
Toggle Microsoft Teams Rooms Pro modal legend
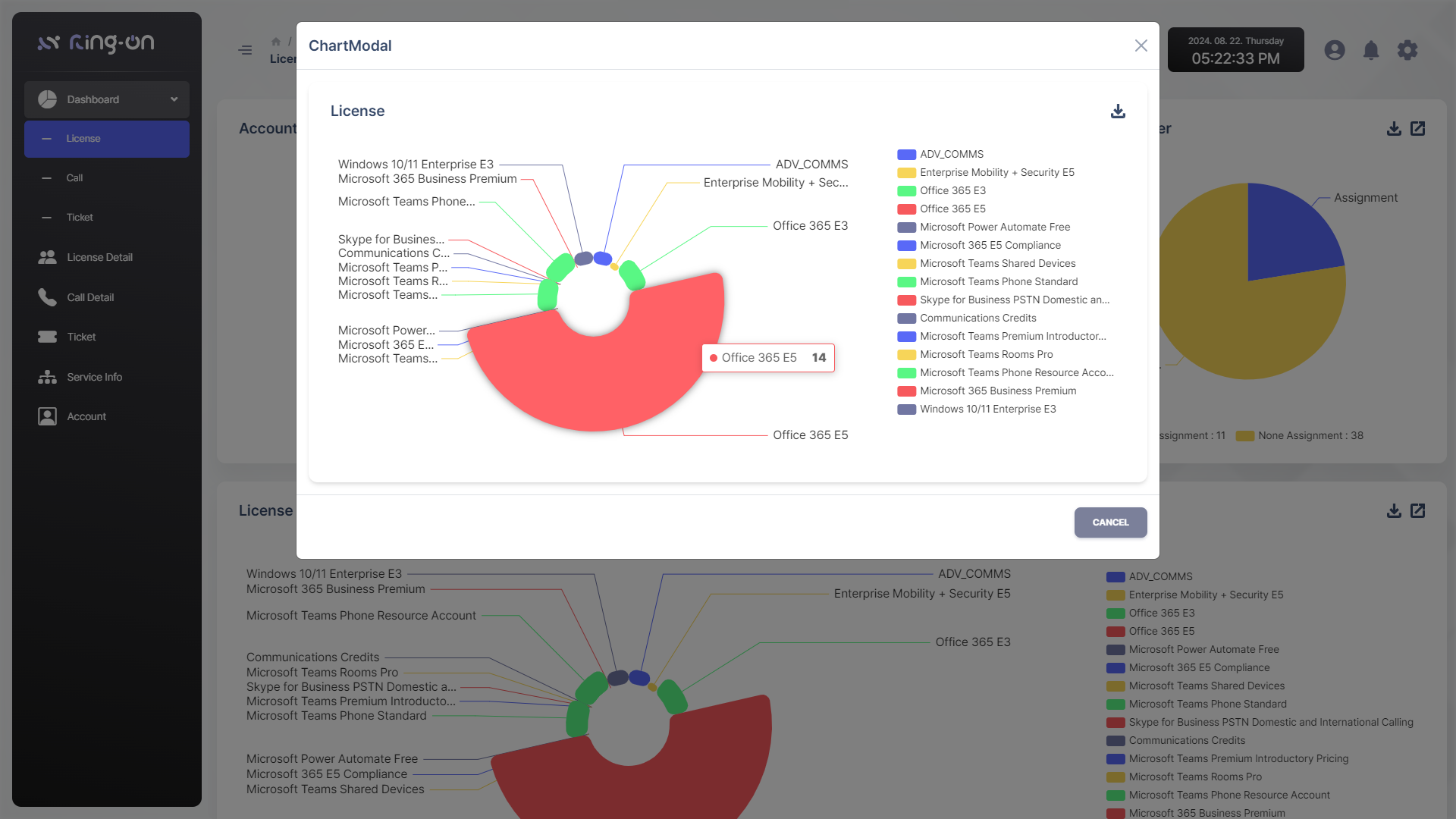[x=975, y=355]
